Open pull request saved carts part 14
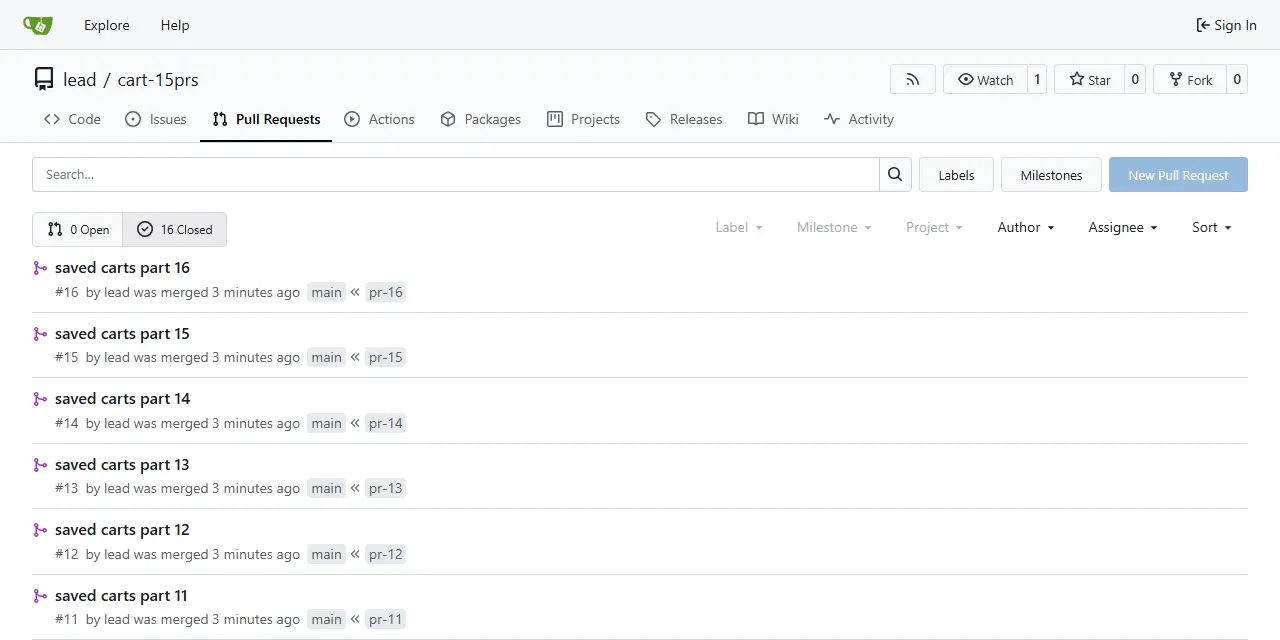 coord(122,399)
